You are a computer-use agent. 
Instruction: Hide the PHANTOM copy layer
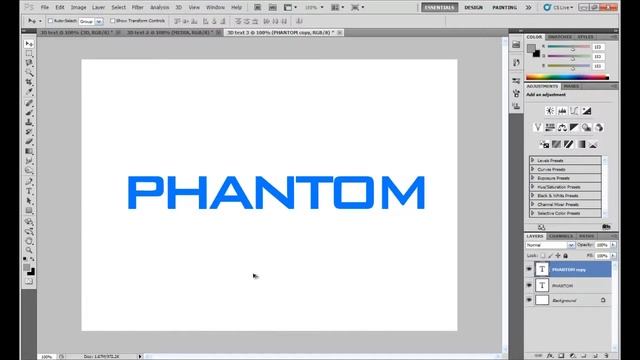(x=529, y=269)
